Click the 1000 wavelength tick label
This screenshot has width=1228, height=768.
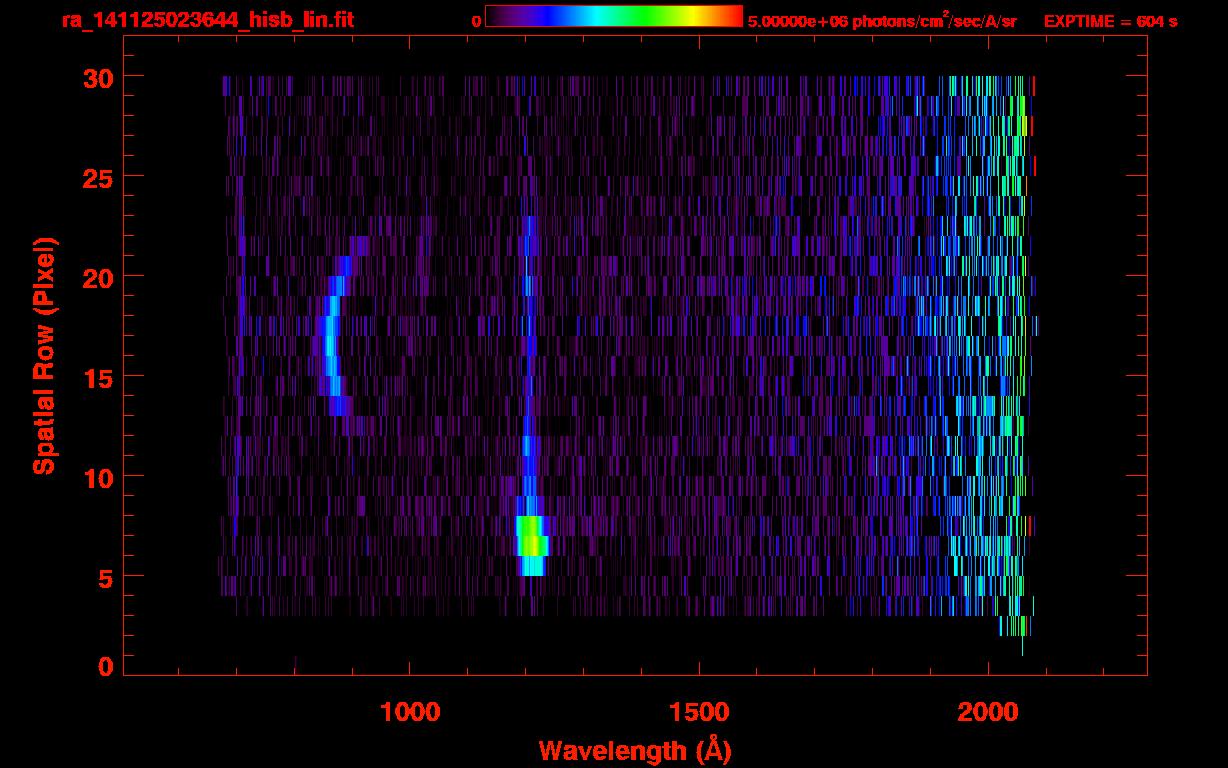410,712
